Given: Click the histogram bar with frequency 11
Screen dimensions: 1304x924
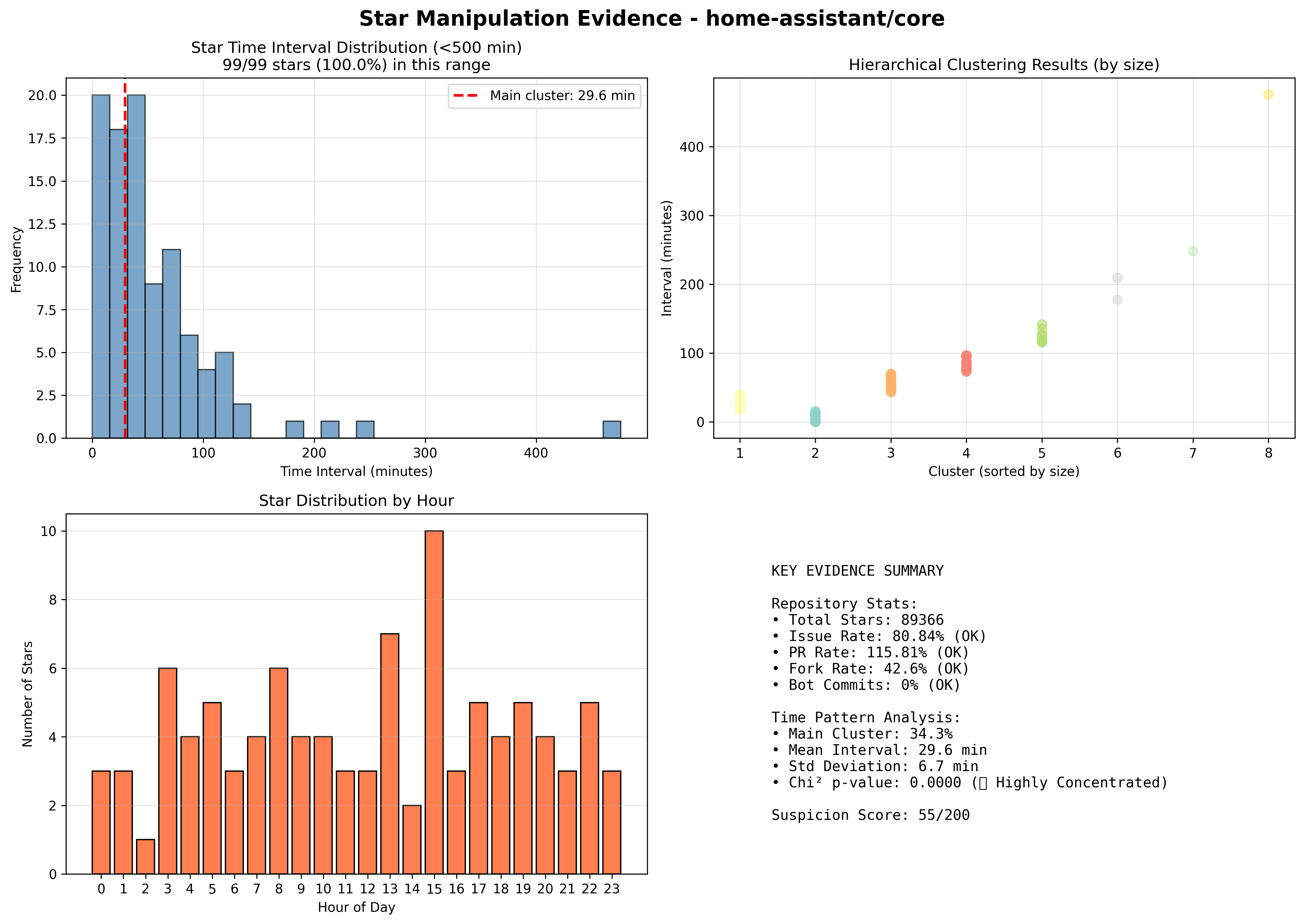Looking at the screenshot, I should coord(171,344).
